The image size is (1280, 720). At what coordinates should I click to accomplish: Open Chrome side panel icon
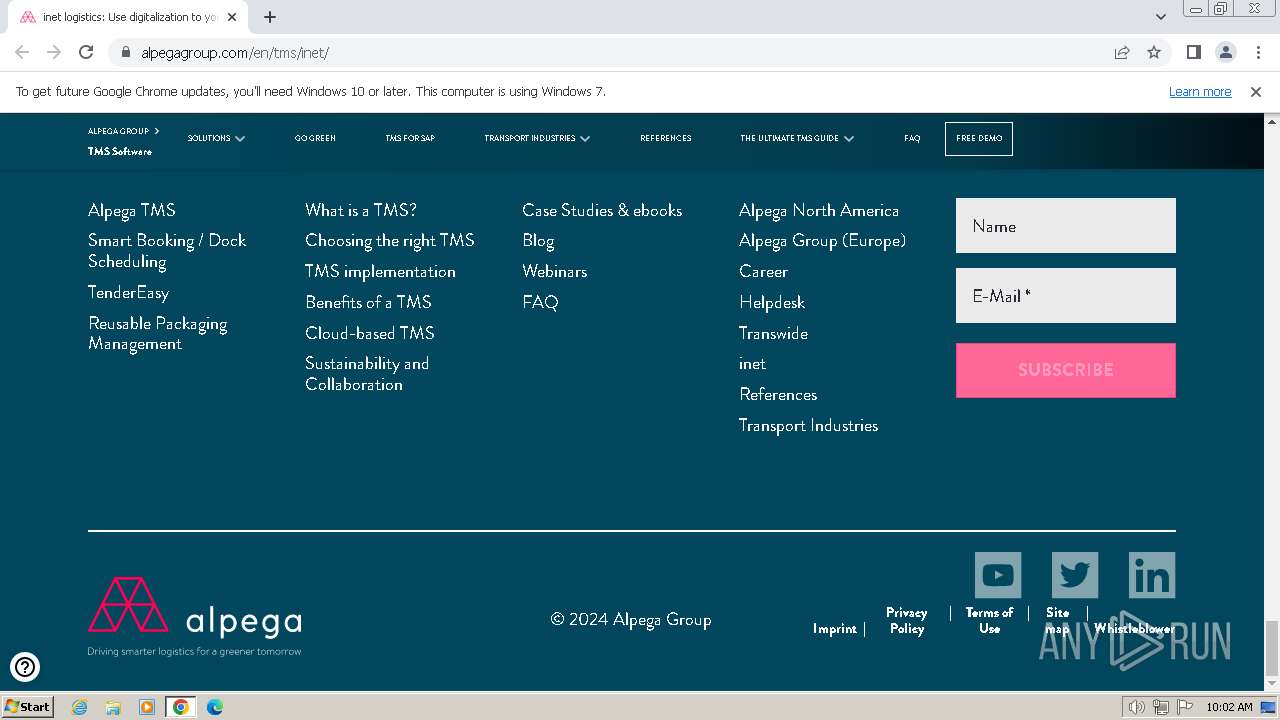tap(1194, 52)
